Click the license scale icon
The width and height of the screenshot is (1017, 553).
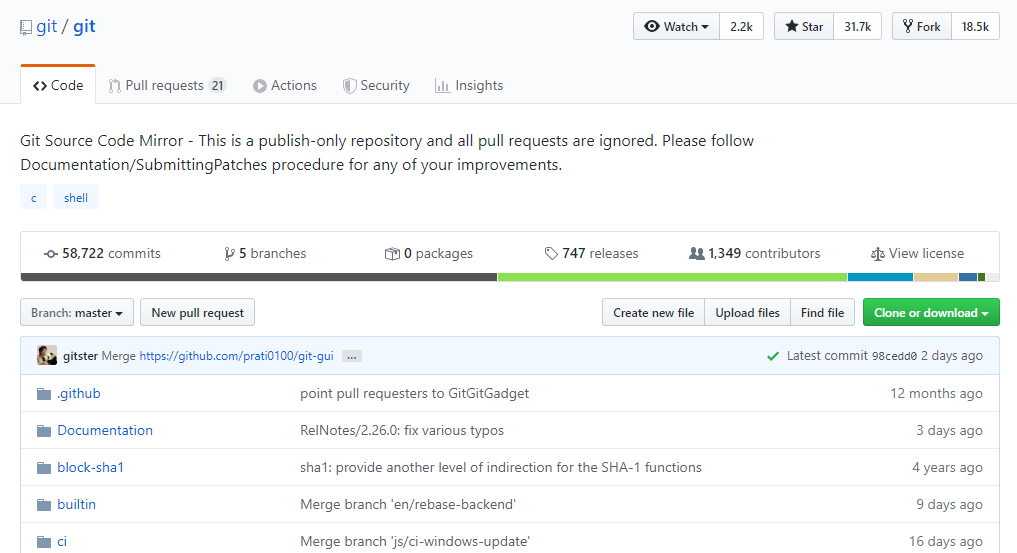pos(878,254)
